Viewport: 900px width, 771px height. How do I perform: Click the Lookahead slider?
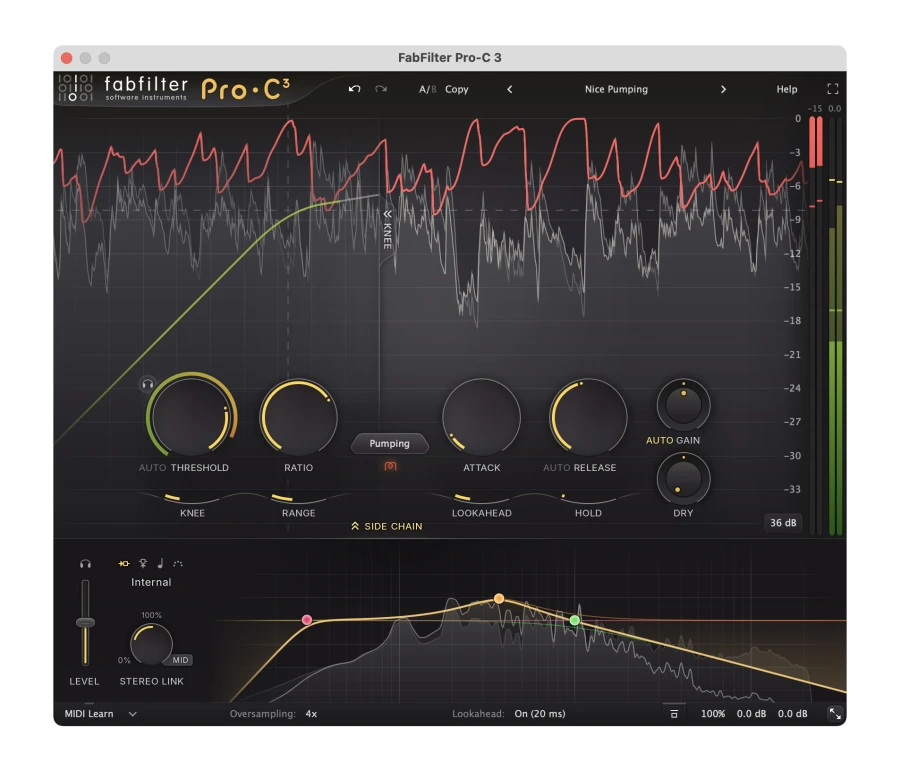(x=481, y=498)
